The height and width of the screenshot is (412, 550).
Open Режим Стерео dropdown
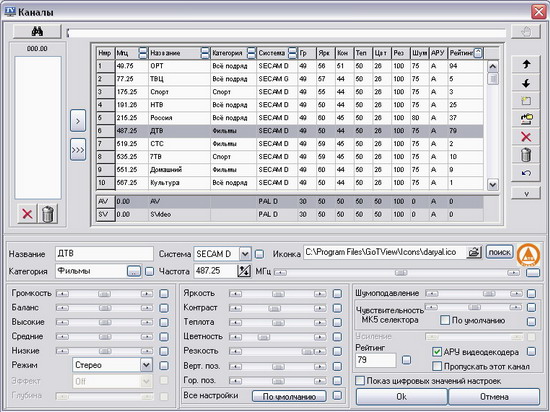pos(146,365)
